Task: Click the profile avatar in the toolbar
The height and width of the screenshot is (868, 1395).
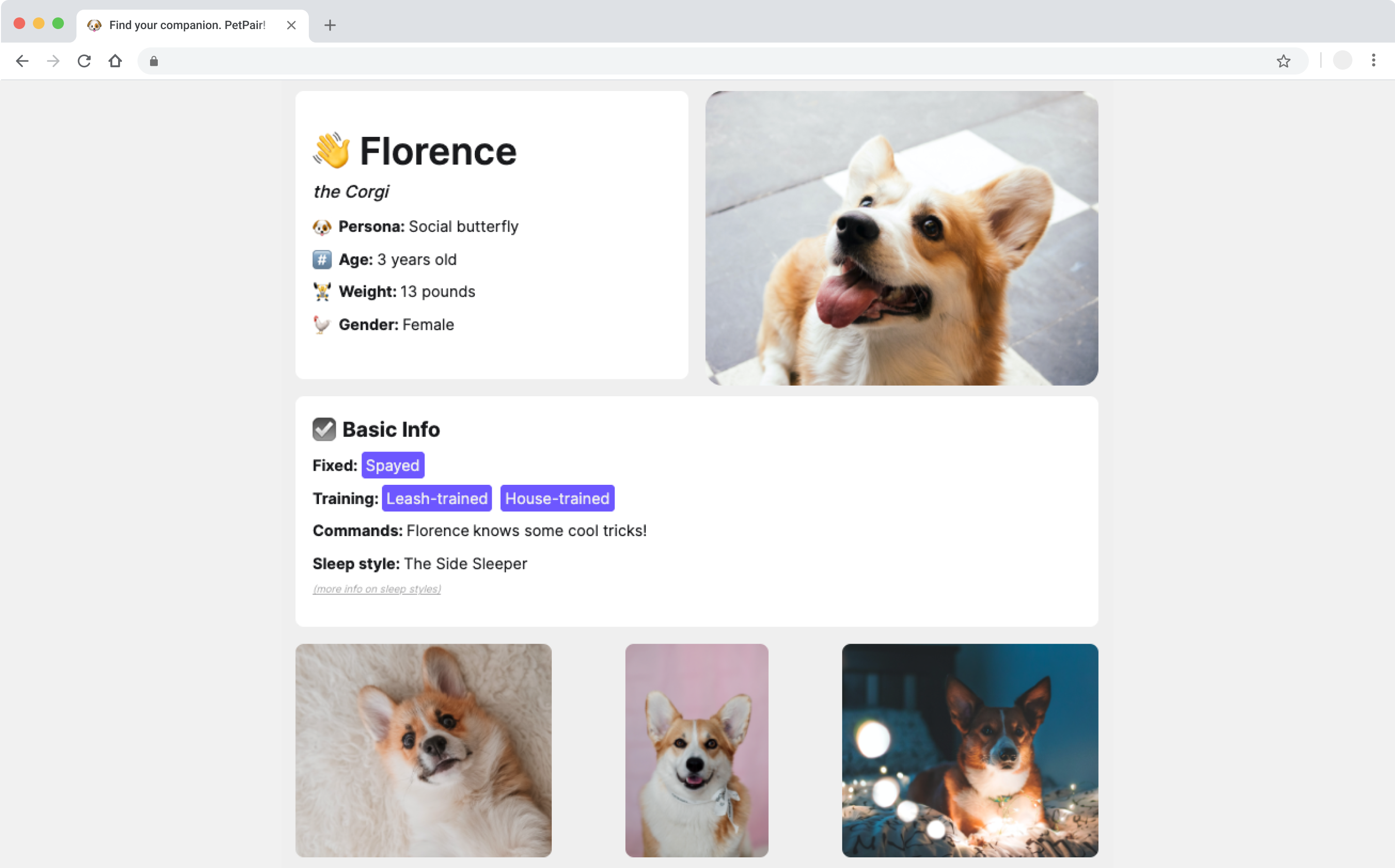Action: (1342, 61)
